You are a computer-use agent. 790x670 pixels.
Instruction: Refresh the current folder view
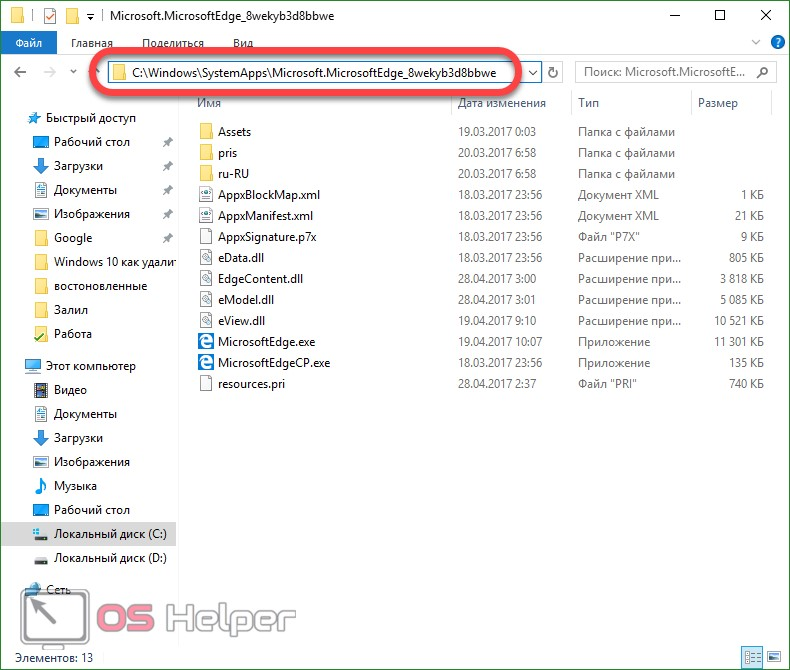[553, 73]
